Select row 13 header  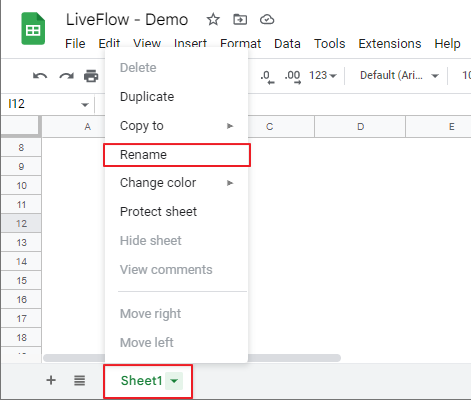tap(21, 242)
